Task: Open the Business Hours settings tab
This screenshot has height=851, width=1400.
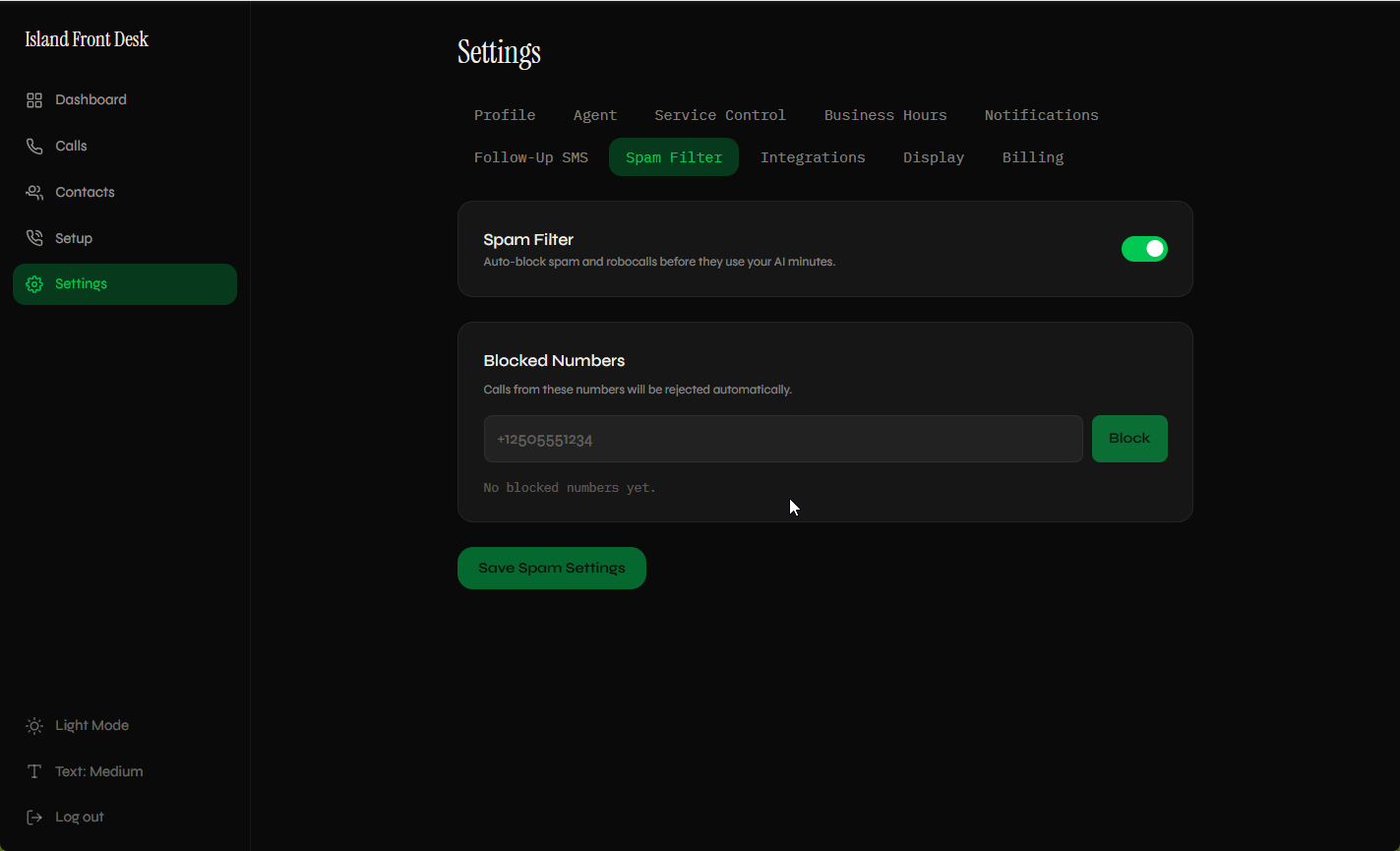Action: (884, 114)
